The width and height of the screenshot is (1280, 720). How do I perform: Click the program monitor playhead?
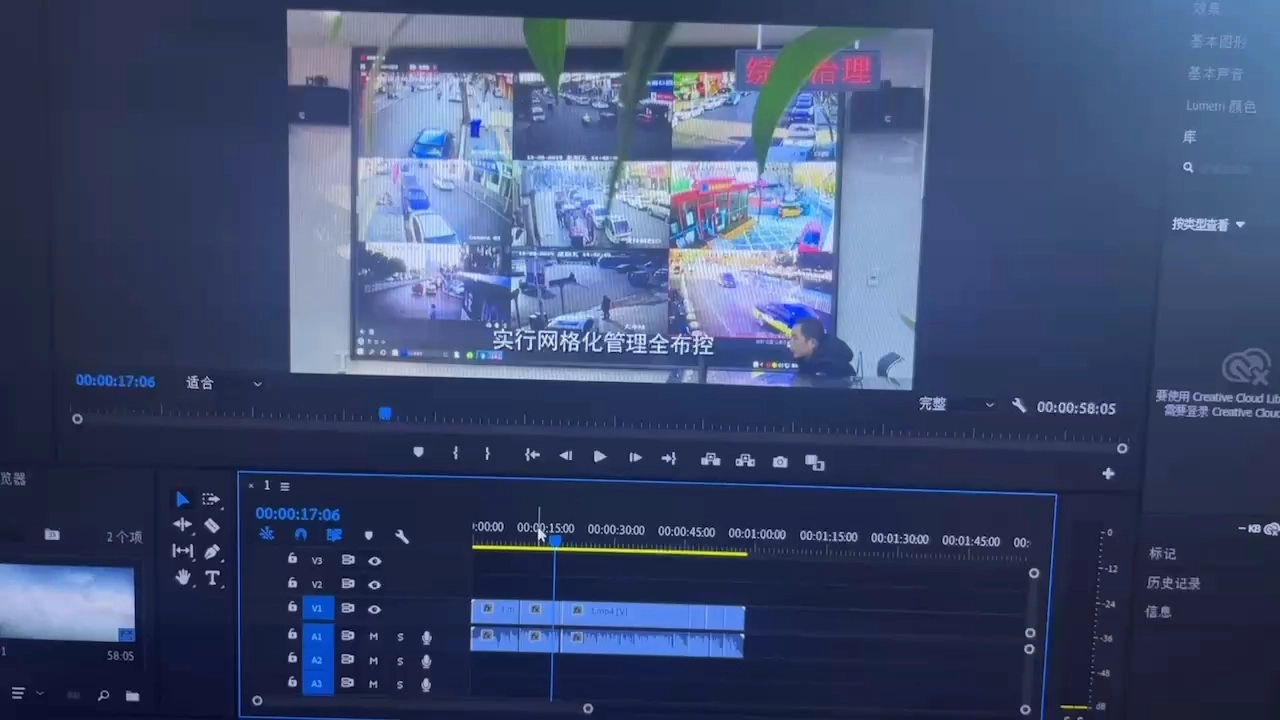[x=384, y=413]
